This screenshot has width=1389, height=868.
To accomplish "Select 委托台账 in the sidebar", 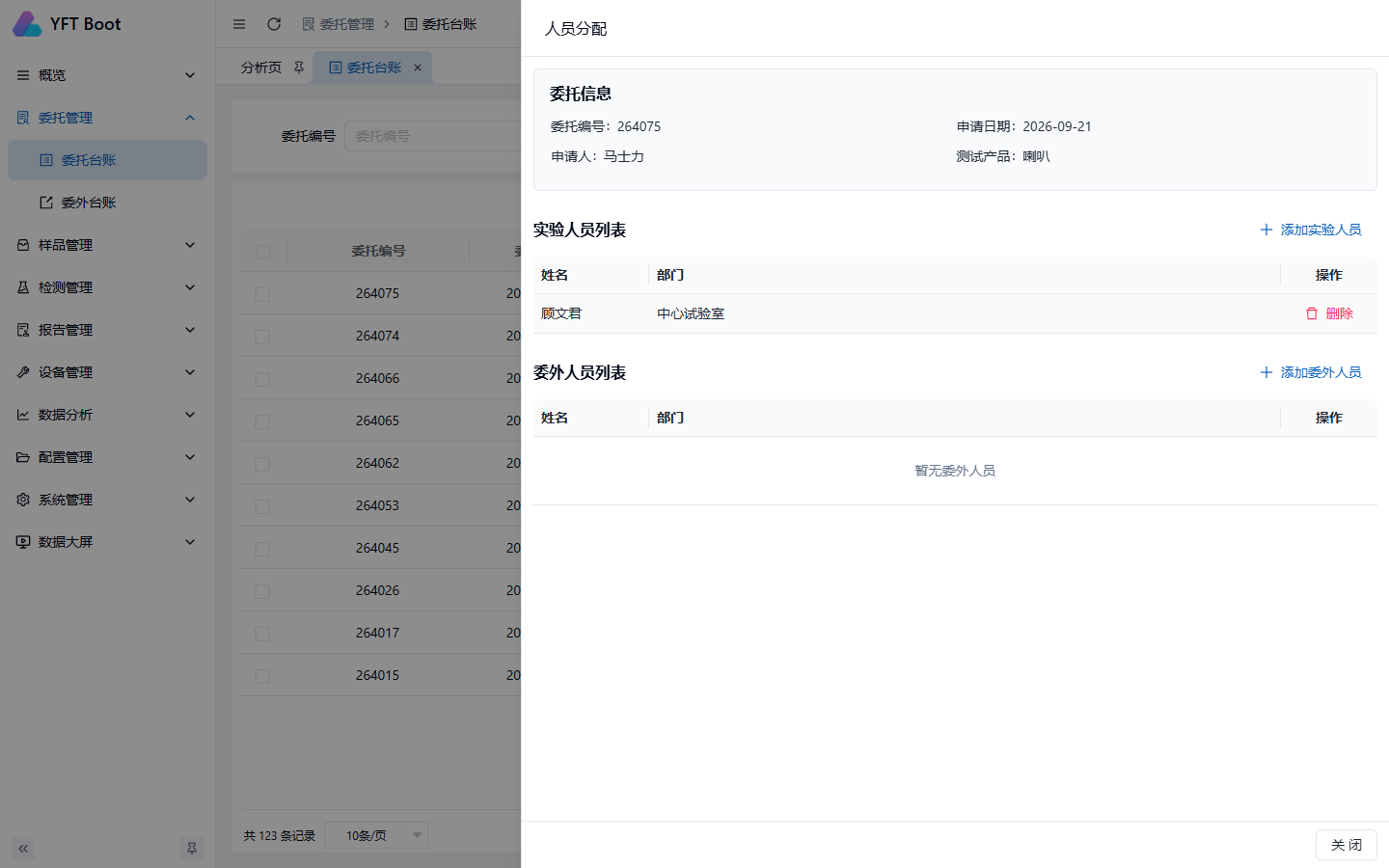I will (x=108, y=160).
